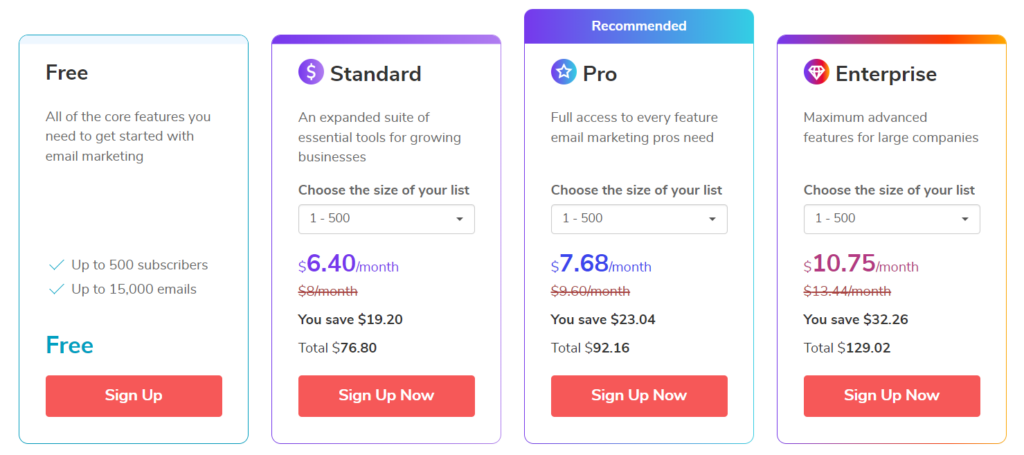Click the Recommended banner above Pro
Screen dimensions: 1024x455
(639, 26)
